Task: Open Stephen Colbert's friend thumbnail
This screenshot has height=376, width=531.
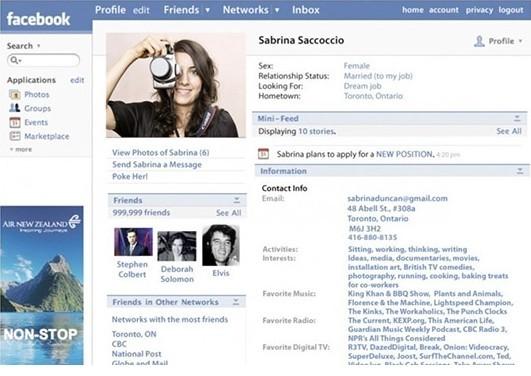Action: click(133, 242)
